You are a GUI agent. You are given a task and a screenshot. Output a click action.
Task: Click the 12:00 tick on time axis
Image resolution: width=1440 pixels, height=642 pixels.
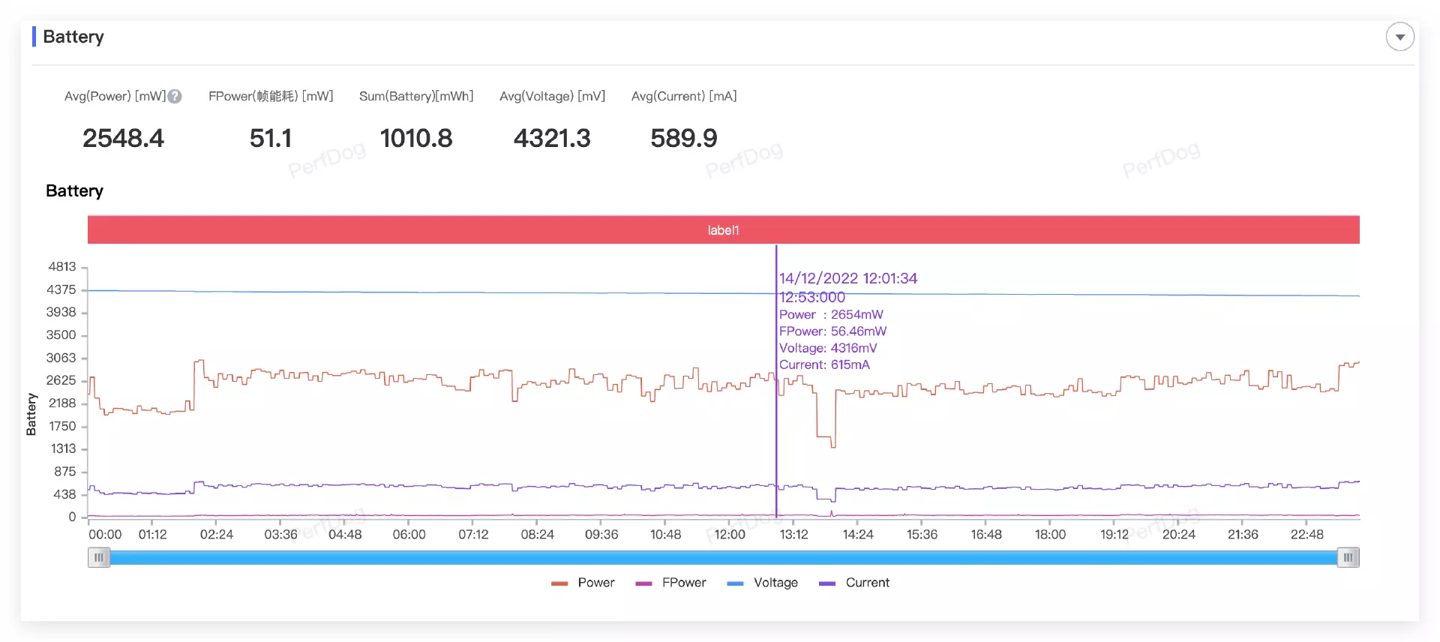[x=730, y=535]
